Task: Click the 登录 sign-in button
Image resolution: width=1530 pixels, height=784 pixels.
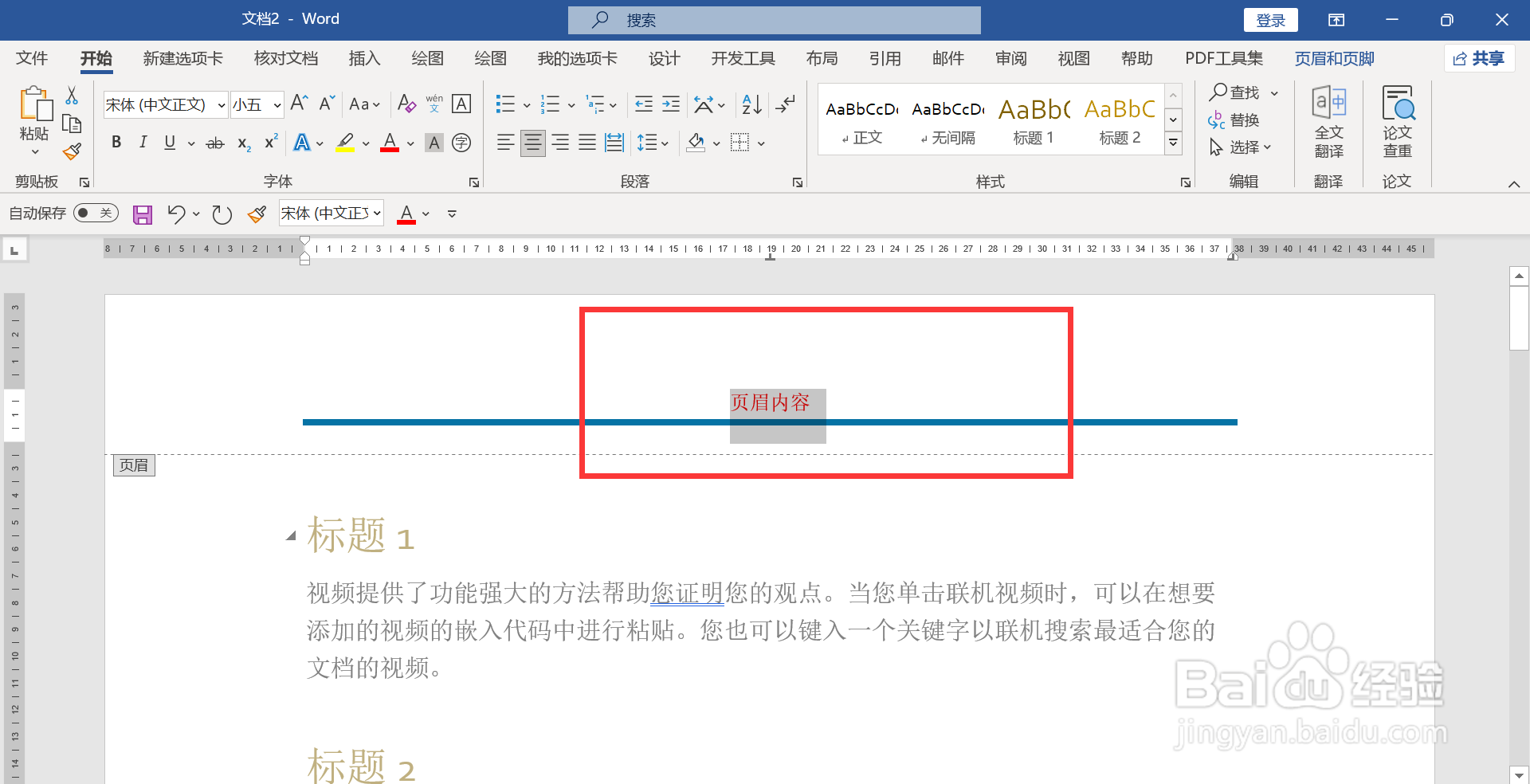Action: 1270,20
